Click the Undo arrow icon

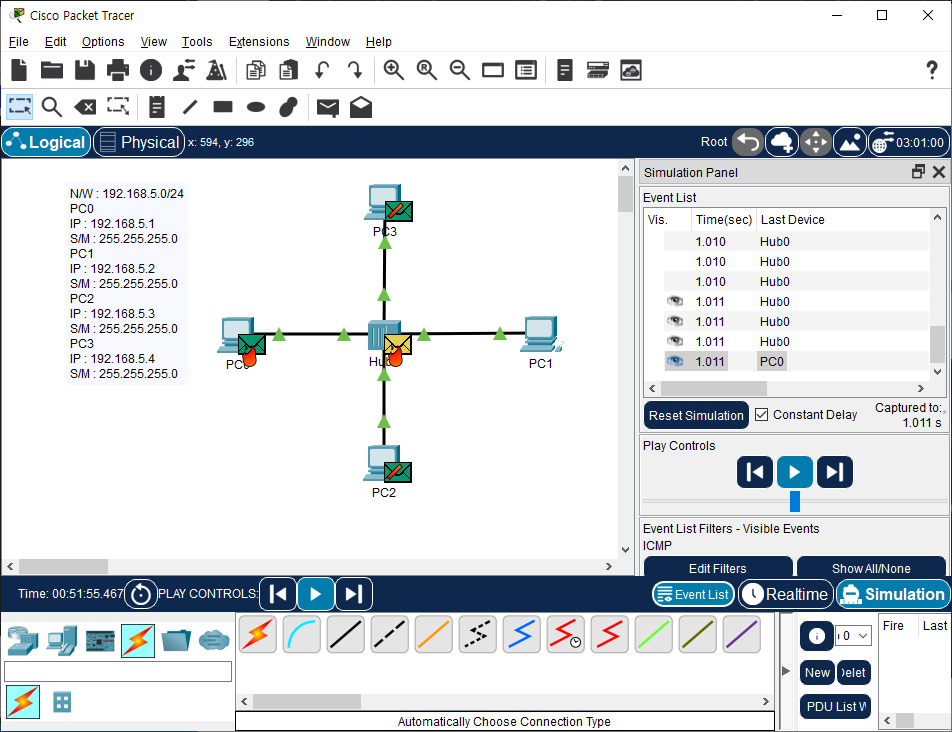coord(322,70)
